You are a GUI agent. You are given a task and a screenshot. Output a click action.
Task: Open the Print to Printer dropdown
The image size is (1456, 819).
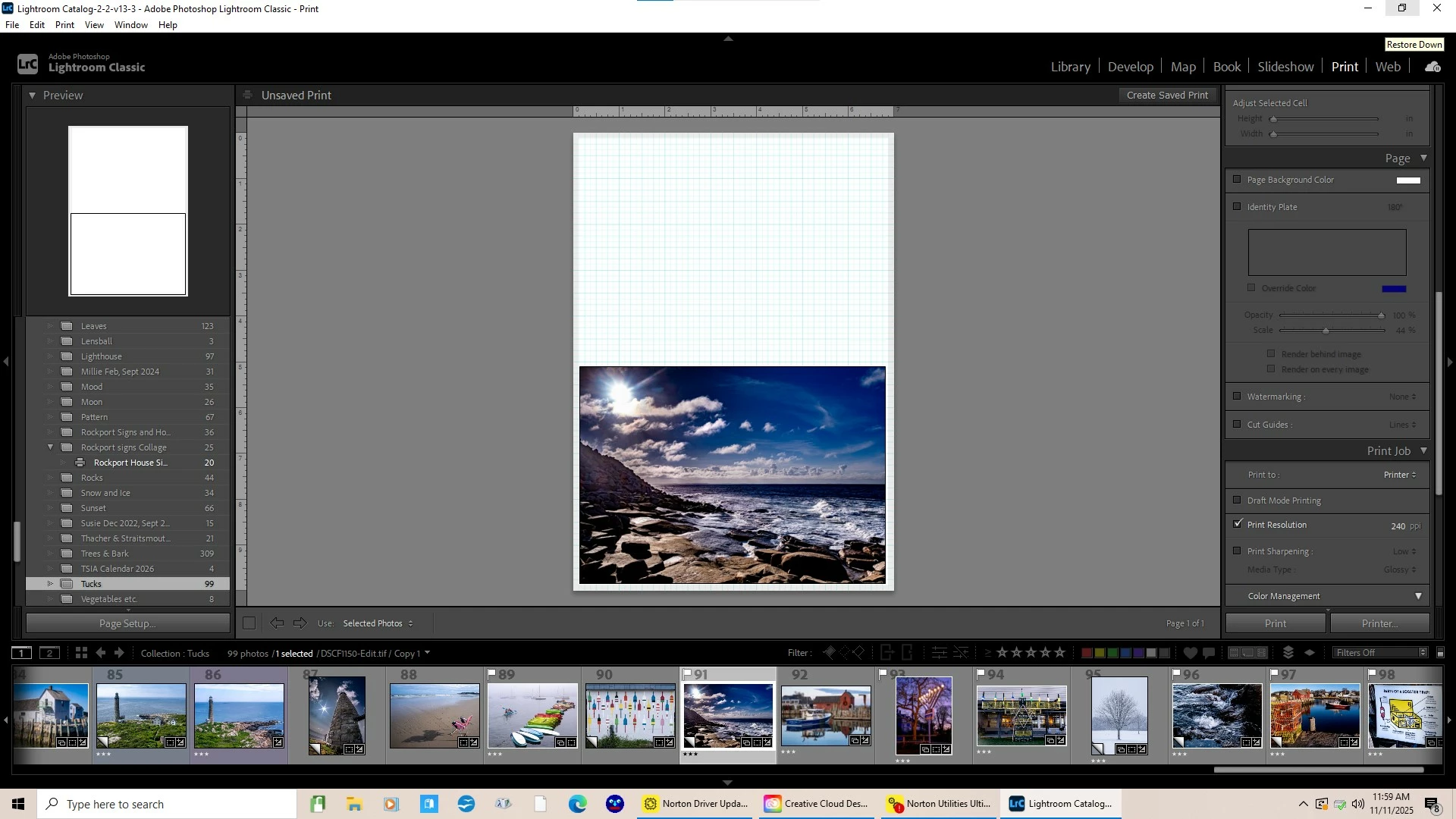[1399, 475]
